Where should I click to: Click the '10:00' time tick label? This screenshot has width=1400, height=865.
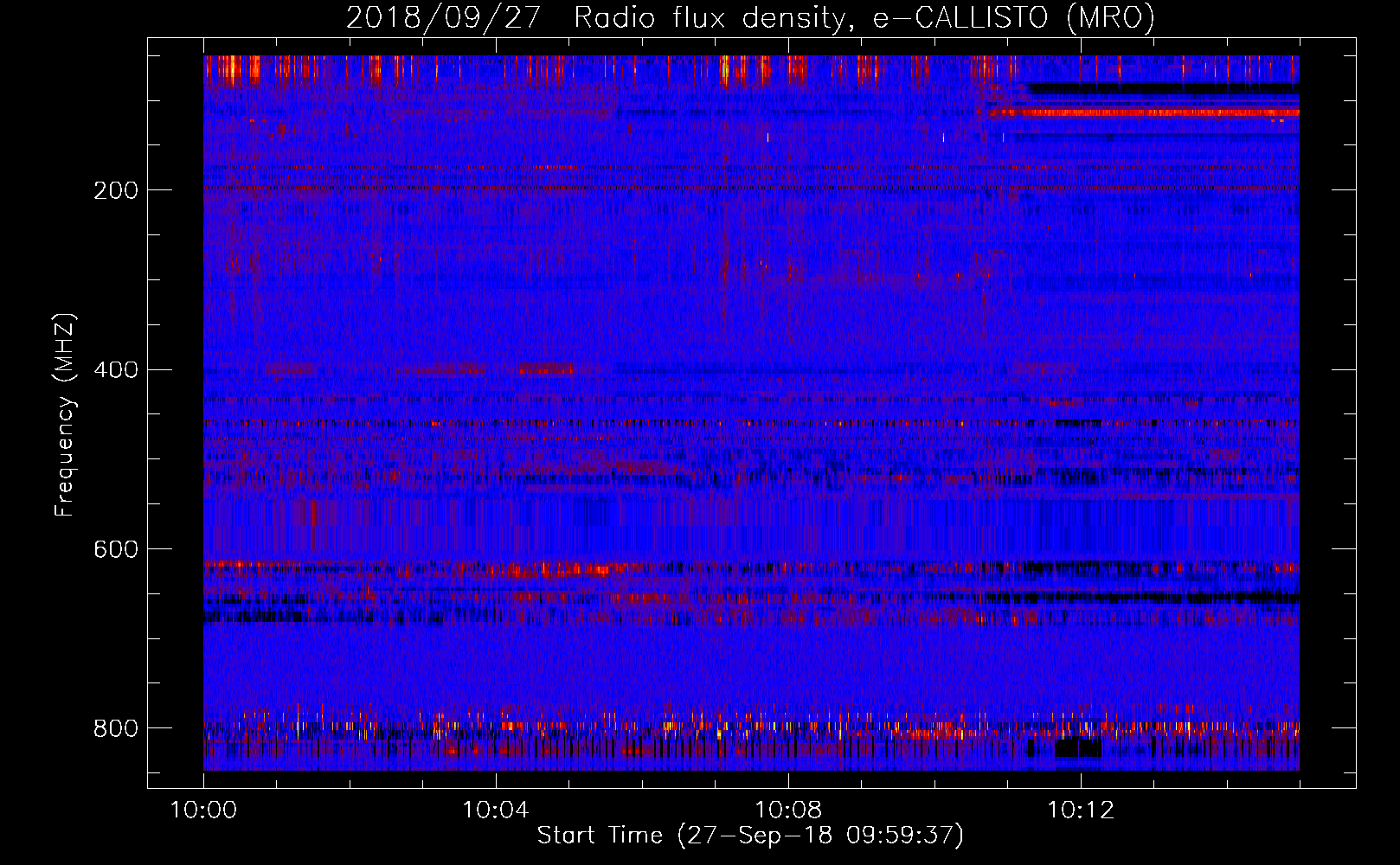click(x=203, y=811)
